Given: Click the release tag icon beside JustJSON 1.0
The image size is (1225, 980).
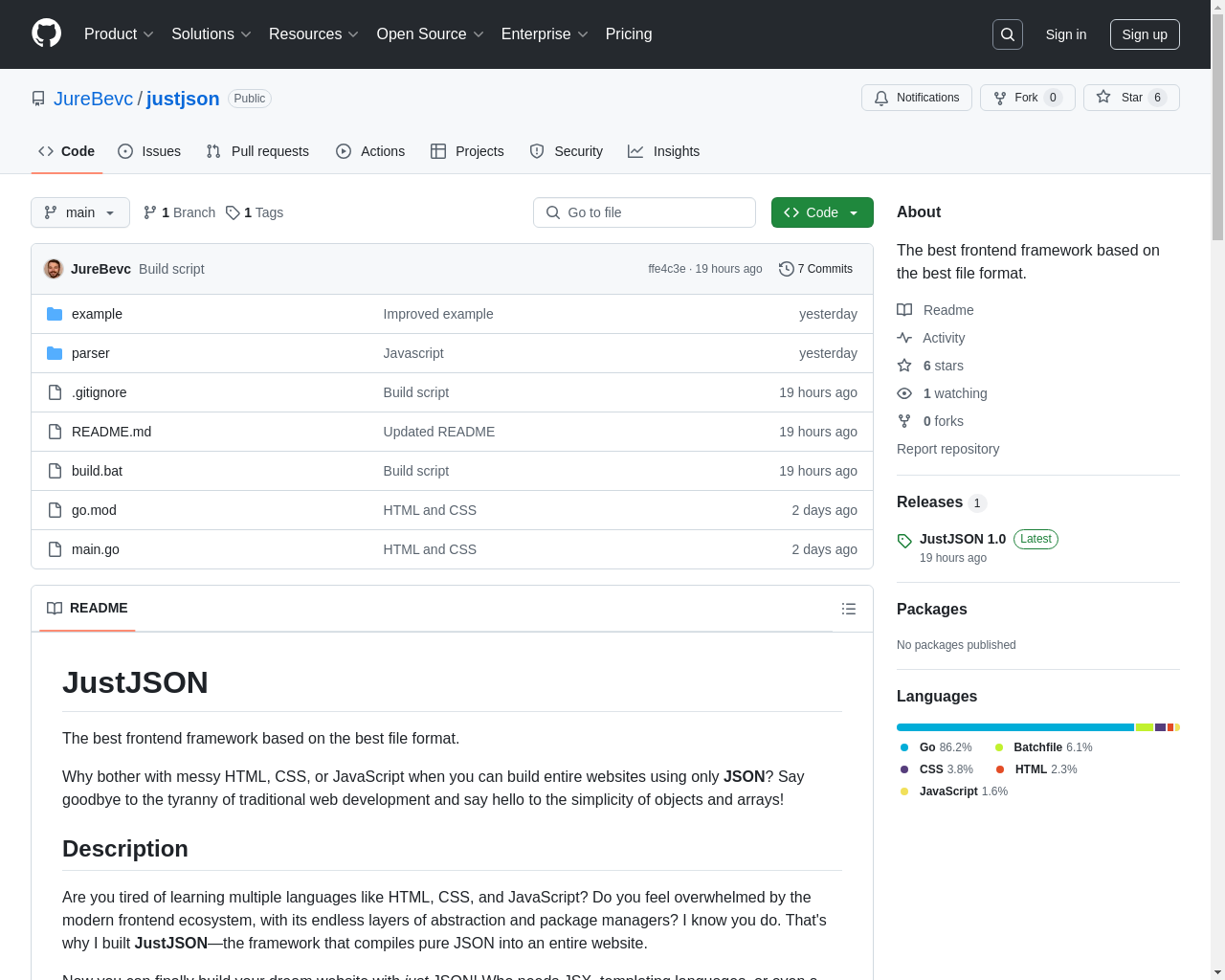Looking at the screenshot, I should click(x=904, y=541).
